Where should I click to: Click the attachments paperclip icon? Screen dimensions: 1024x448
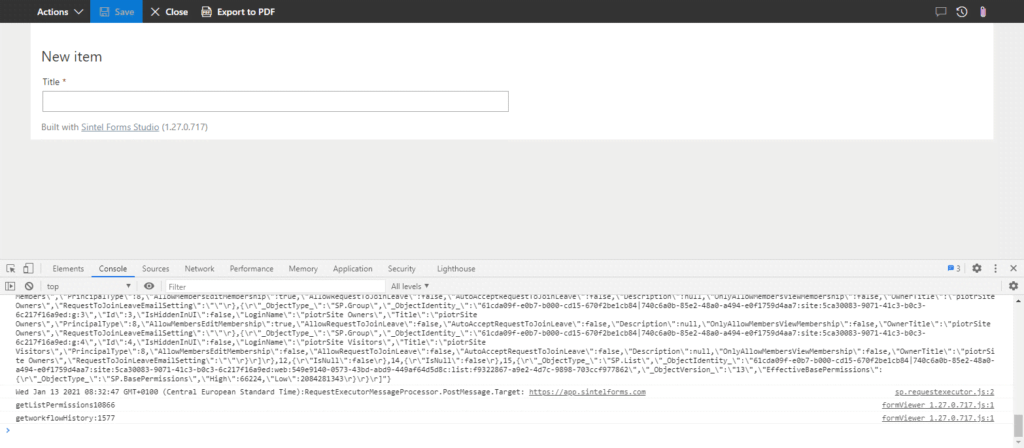983,12
